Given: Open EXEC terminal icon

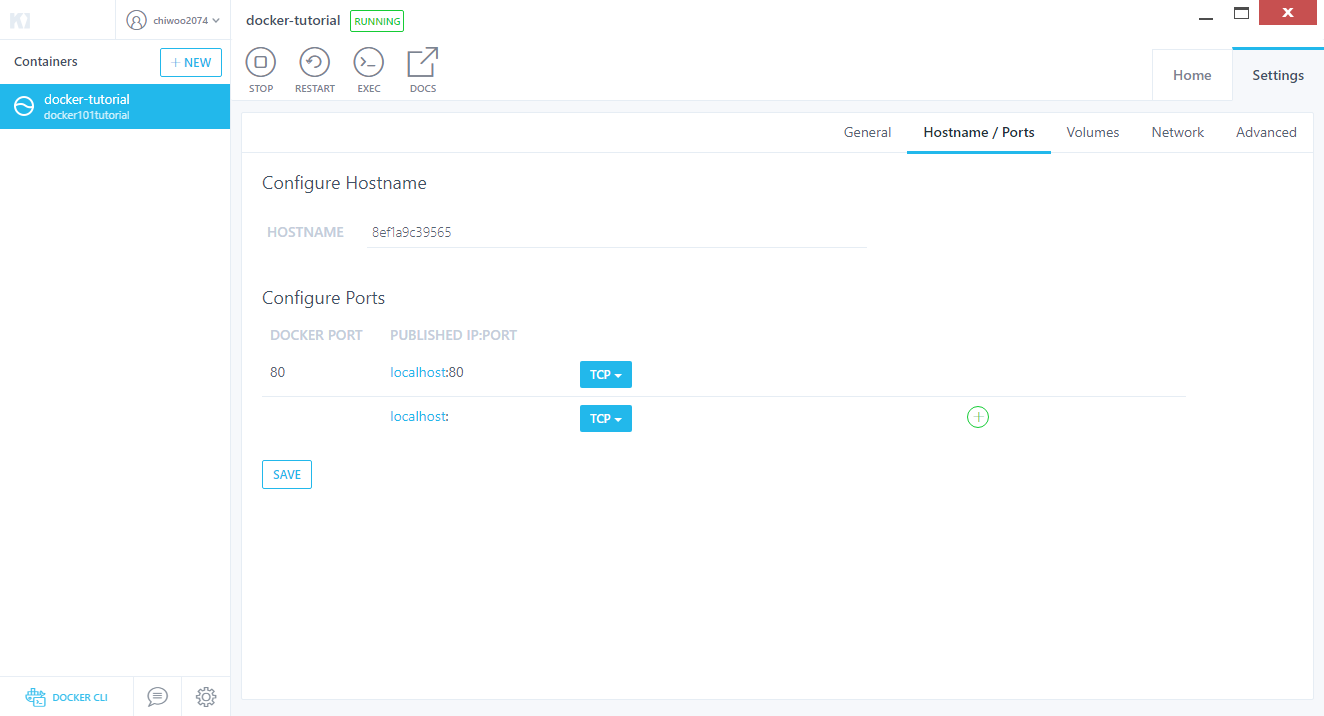Looking at the screenshot, I should click(x=369, y=63).
